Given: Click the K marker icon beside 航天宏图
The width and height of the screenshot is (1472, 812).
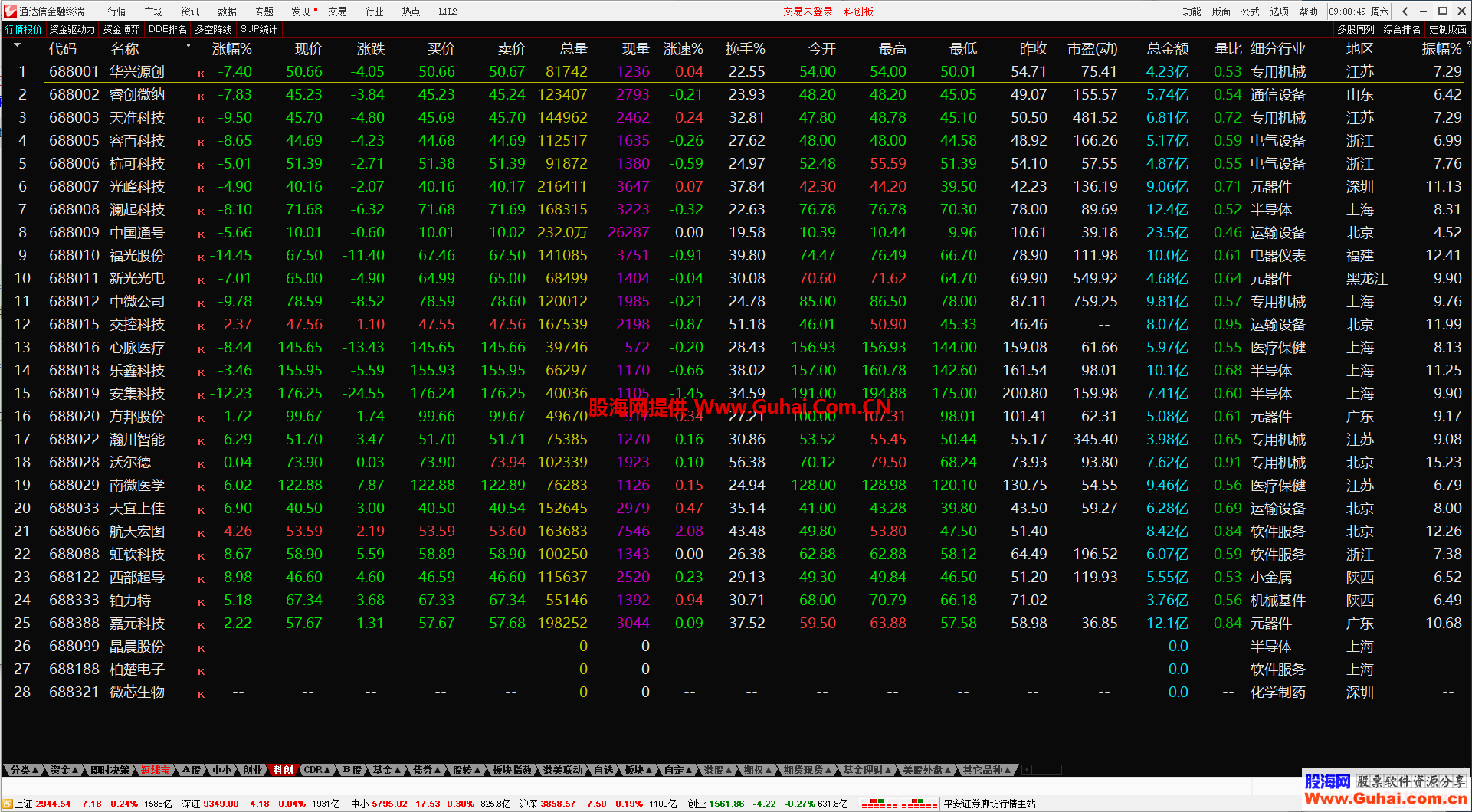Looking at the screenshot, I should pyautogui.click(x=201, y=534).
